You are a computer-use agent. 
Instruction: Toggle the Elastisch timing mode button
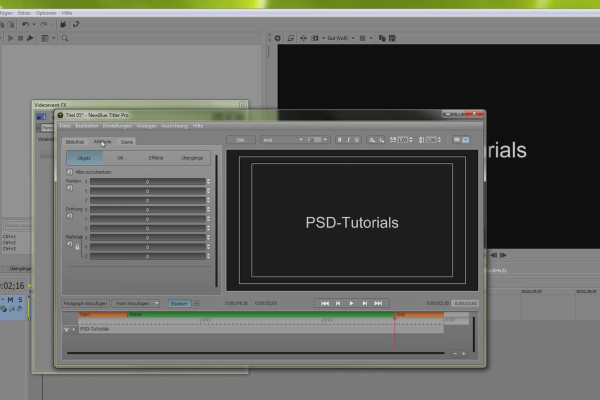tap(179, 304)
